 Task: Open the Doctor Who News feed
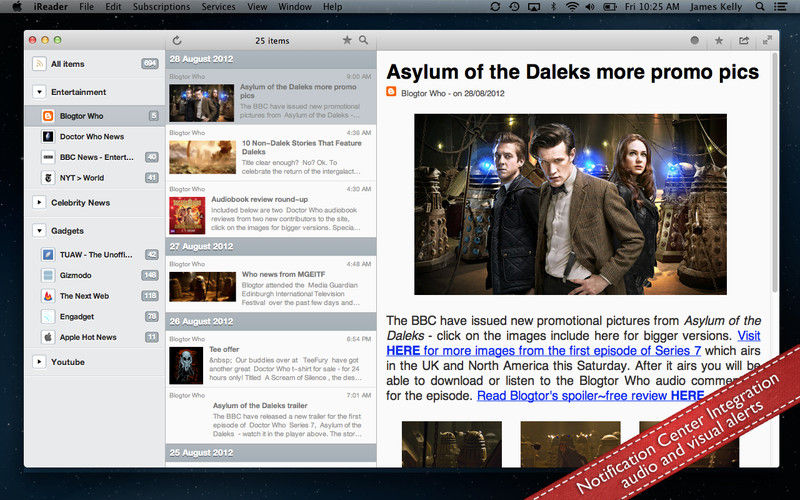[x=91, y=136]
